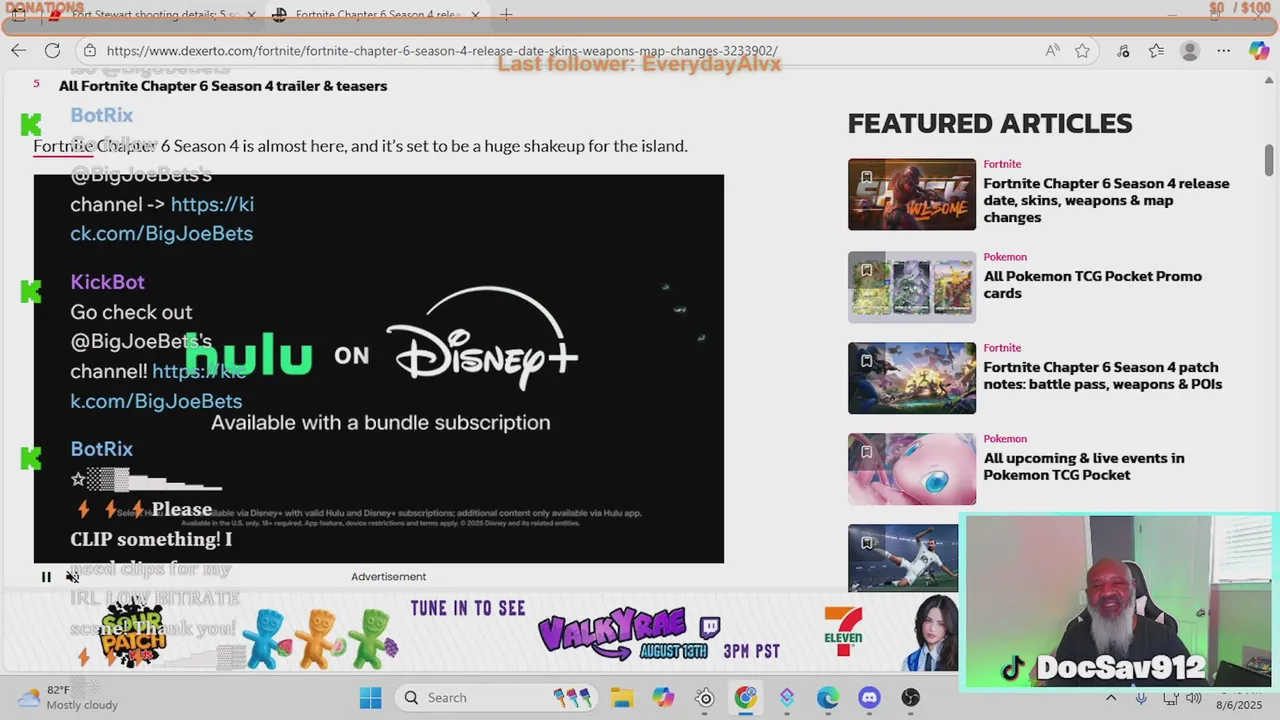Image resolution: width=1280 pixels, height=720 pixels.
Task: Bookmark the Fortnite release date featured article
Action: [866, 178]
